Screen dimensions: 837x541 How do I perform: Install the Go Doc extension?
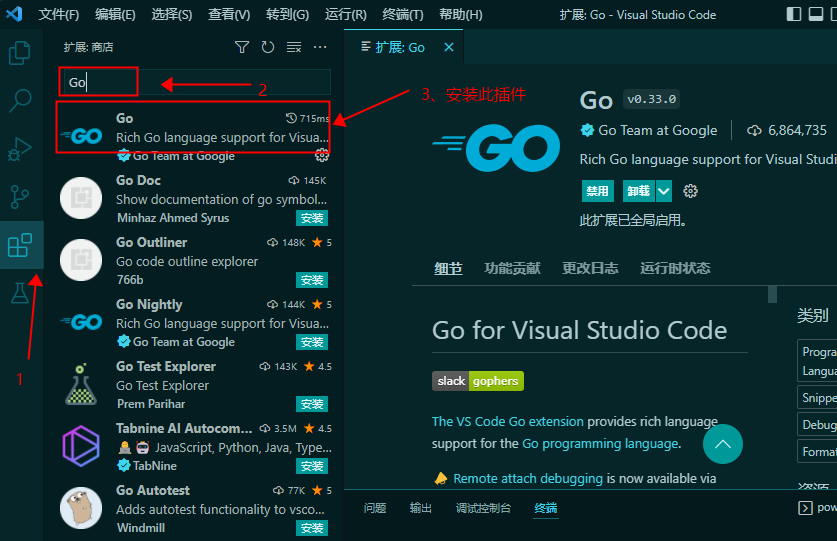click(312, 218)
